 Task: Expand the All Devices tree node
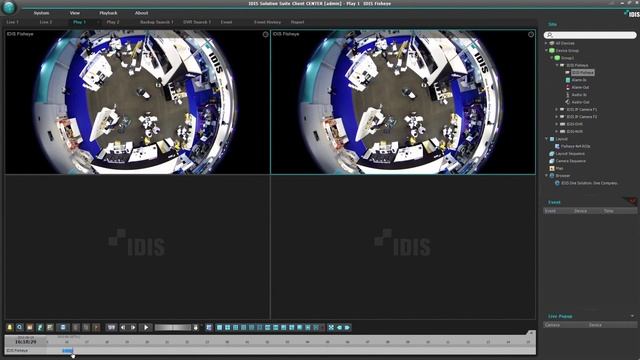tap(547, 43)
